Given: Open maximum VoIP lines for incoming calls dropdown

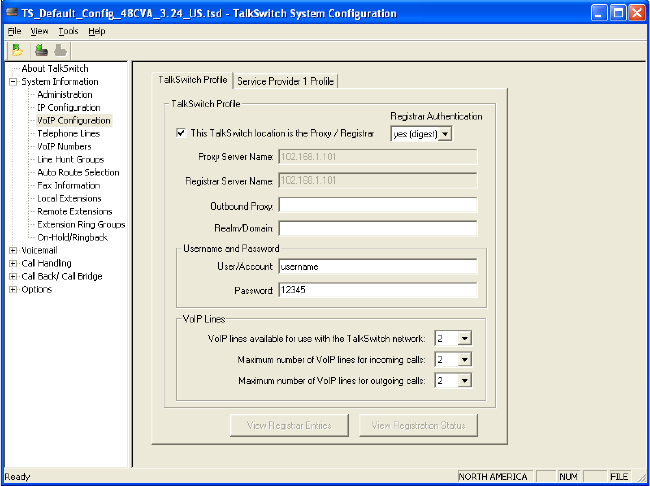Looking at the screenshot, I should point(465,360).
